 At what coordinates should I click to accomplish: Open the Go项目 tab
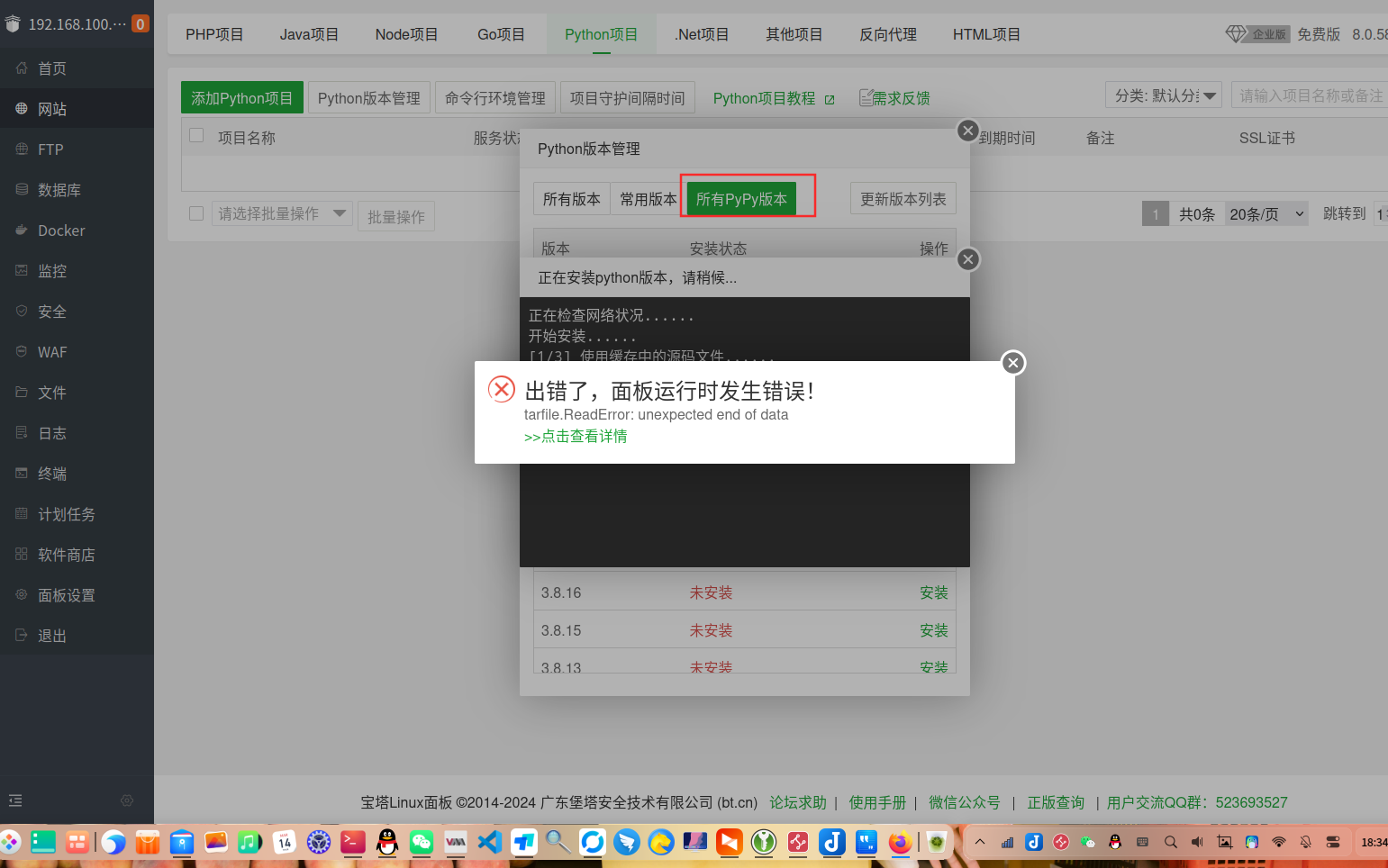point(501,34)
